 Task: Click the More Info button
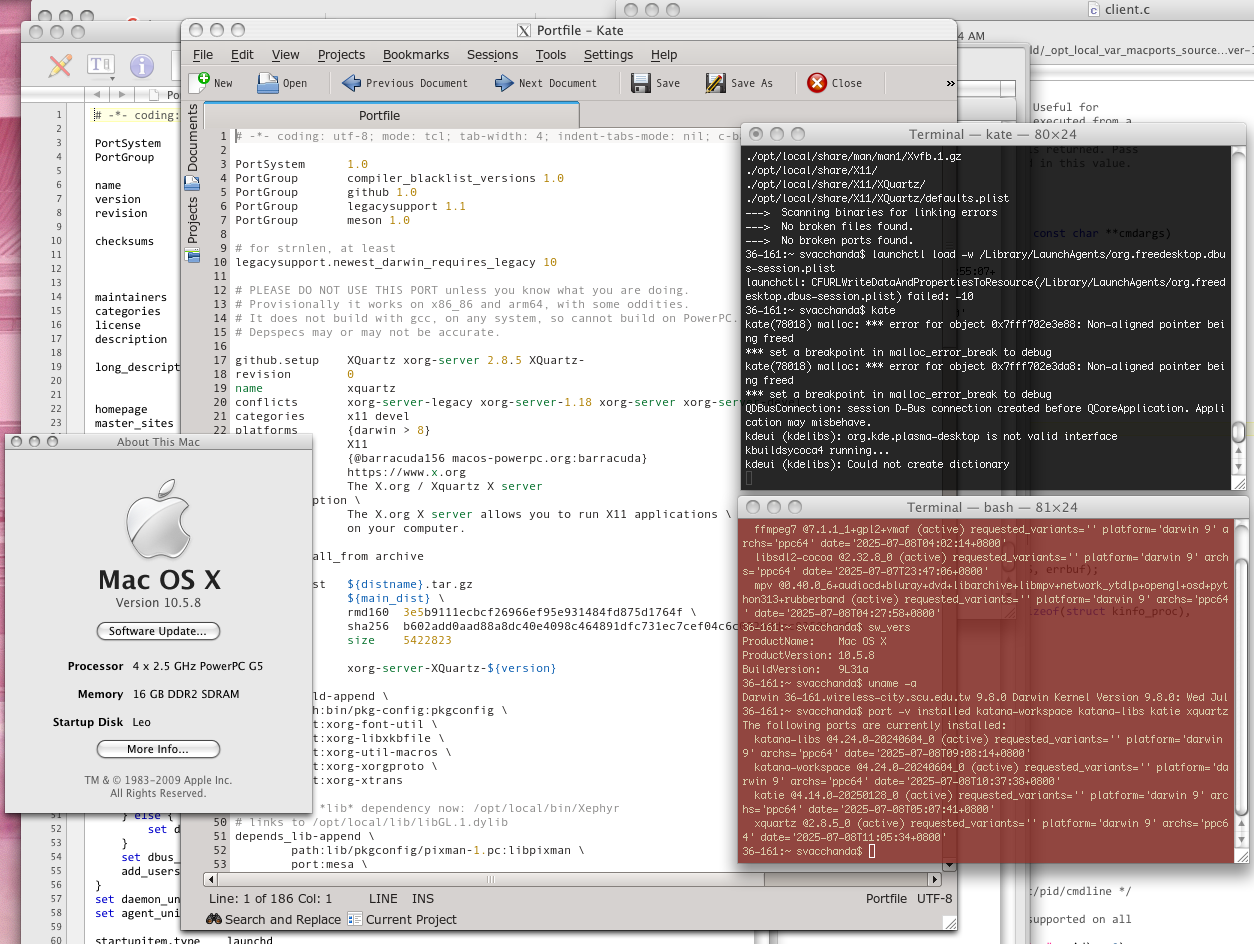[x=157, y=749]
